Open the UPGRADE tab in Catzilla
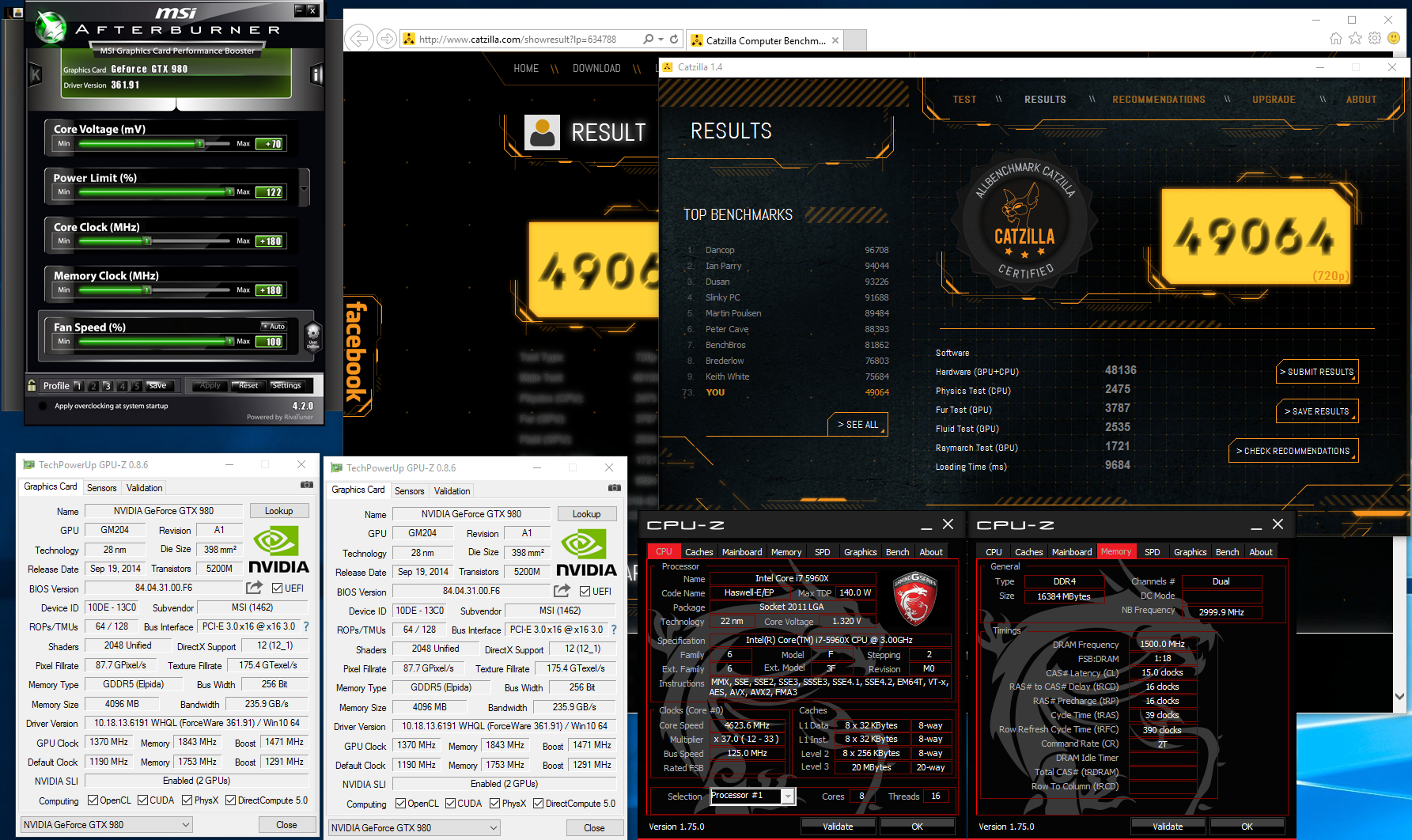The image size is (1412, 840). coord(1274,100)
